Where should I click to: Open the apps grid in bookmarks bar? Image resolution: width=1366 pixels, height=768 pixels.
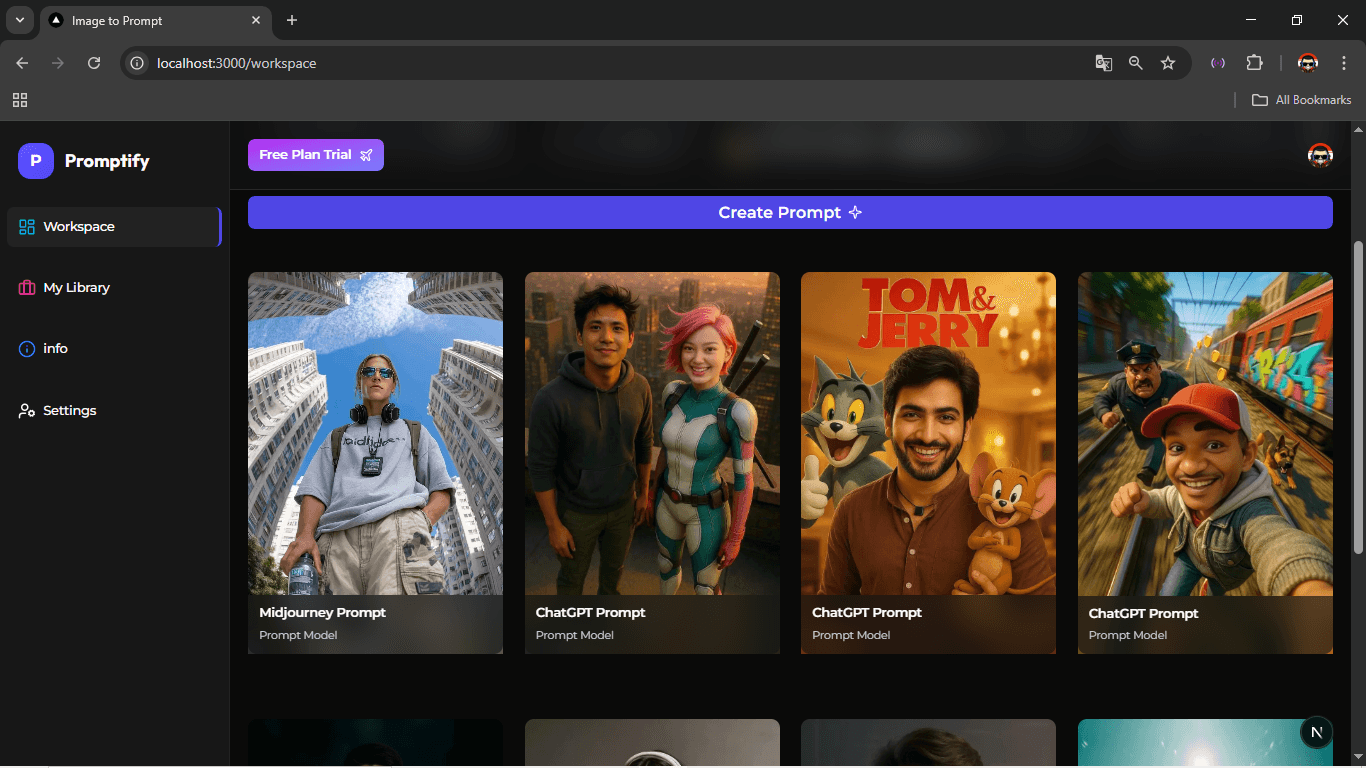(20, 100)
